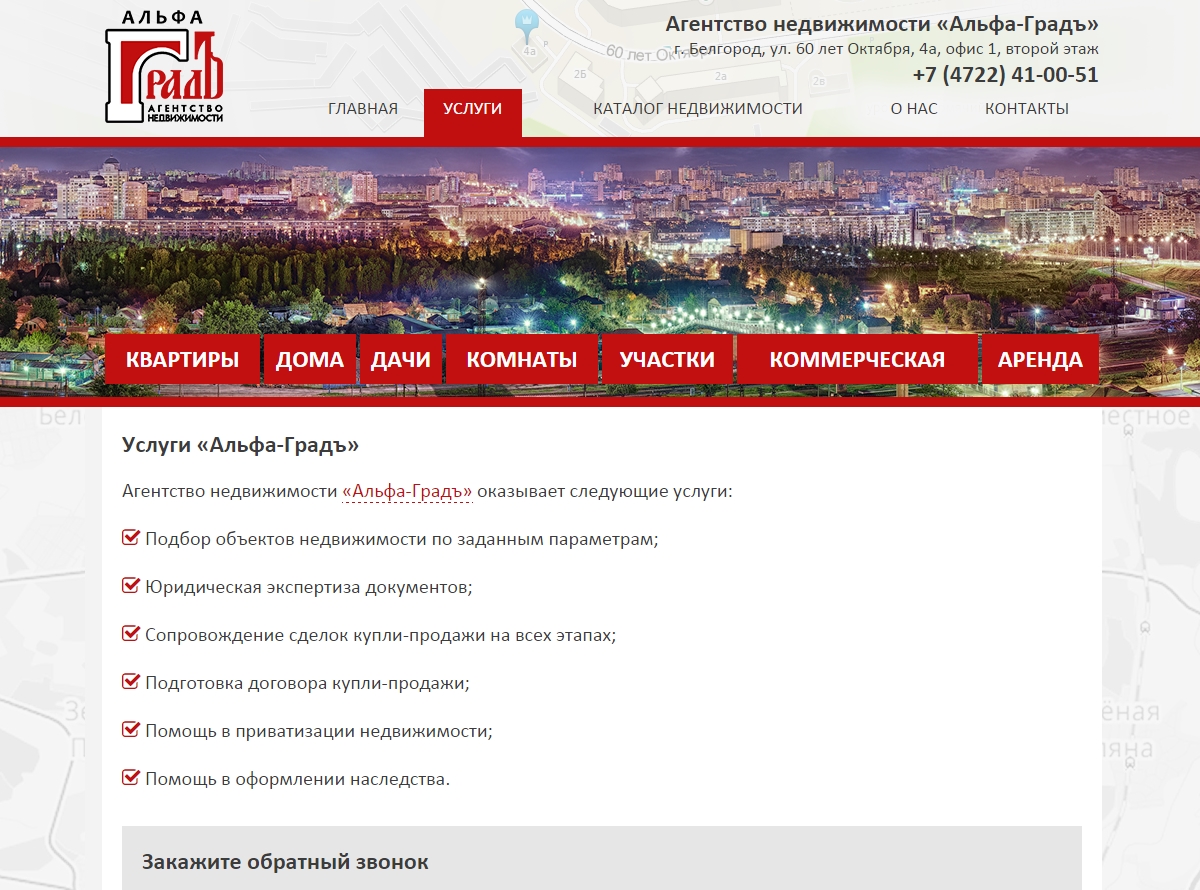Open the Аренда category
This screenshot has width=1200, height=890.
1040,360
